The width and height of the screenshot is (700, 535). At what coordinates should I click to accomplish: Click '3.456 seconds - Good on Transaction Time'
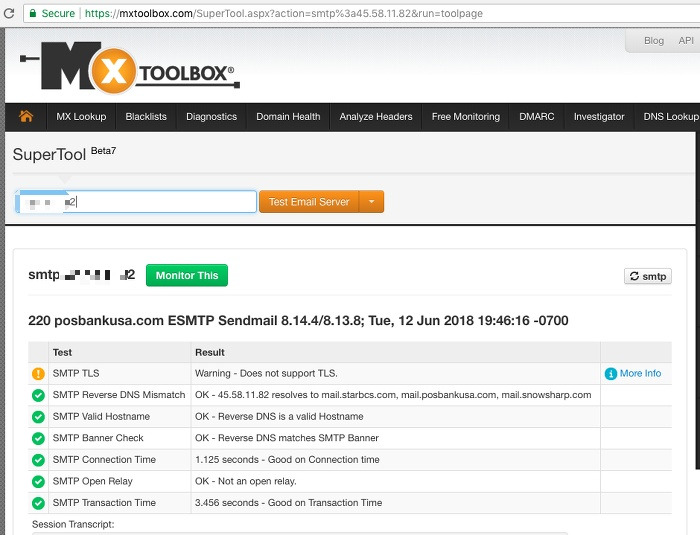pyautogui.click(x=288, y=502)
